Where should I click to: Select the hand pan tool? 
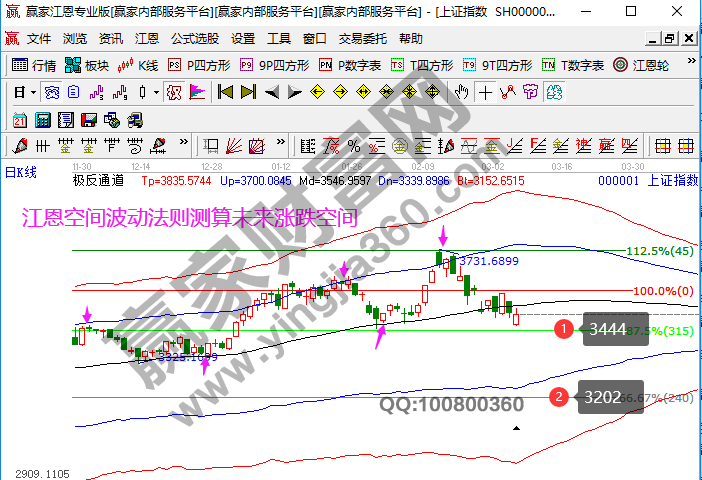tap(461, 92)
